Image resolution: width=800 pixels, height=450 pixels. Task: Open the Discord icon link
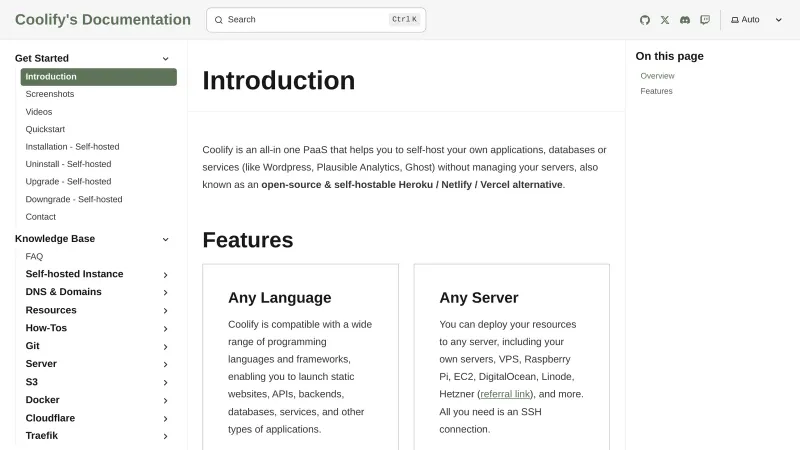685,20
